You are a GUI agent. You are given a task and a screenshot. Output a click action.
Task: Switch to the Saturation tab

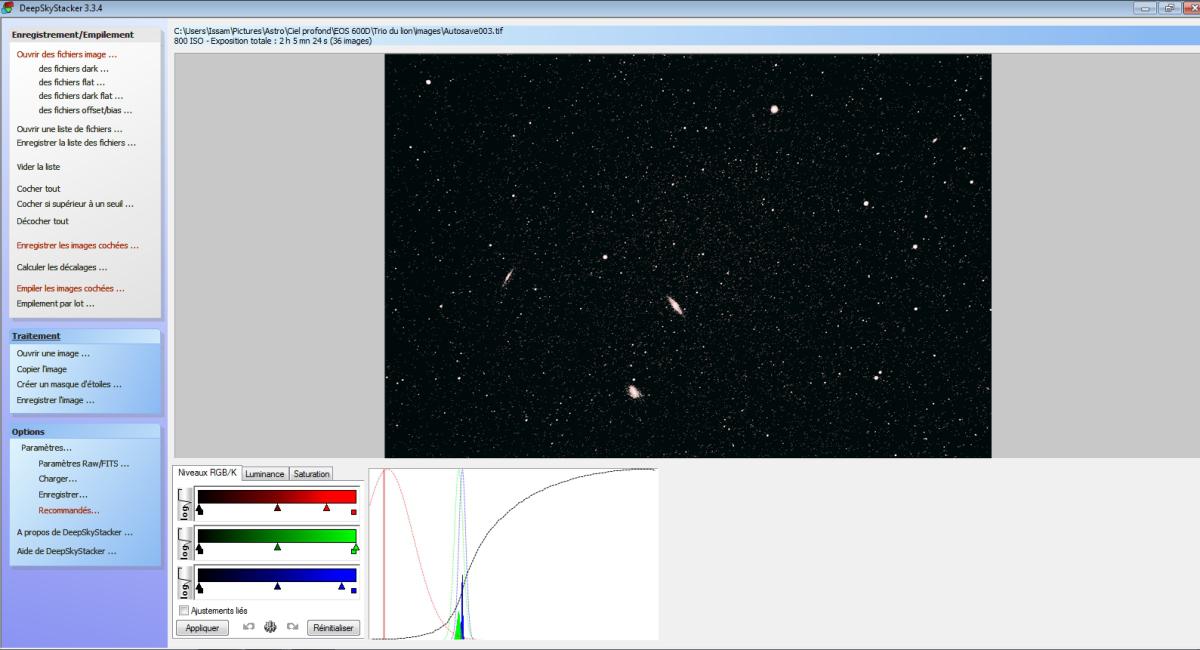(311, 474)
